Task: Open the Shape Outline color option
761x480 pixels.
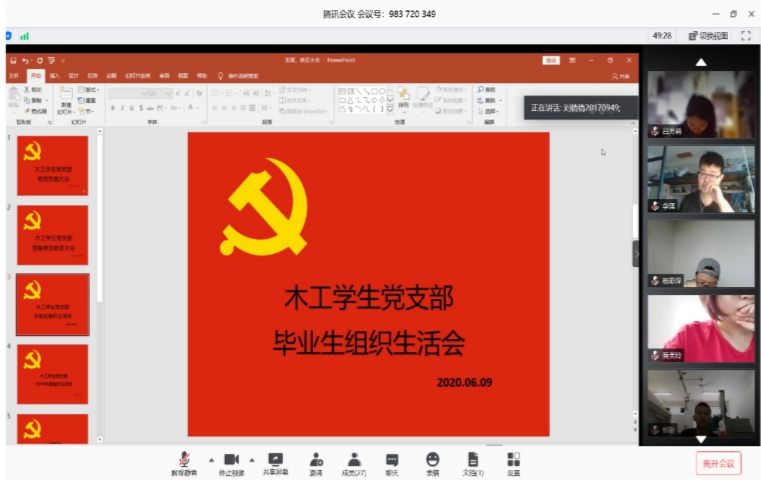Action: coord(451,100)
